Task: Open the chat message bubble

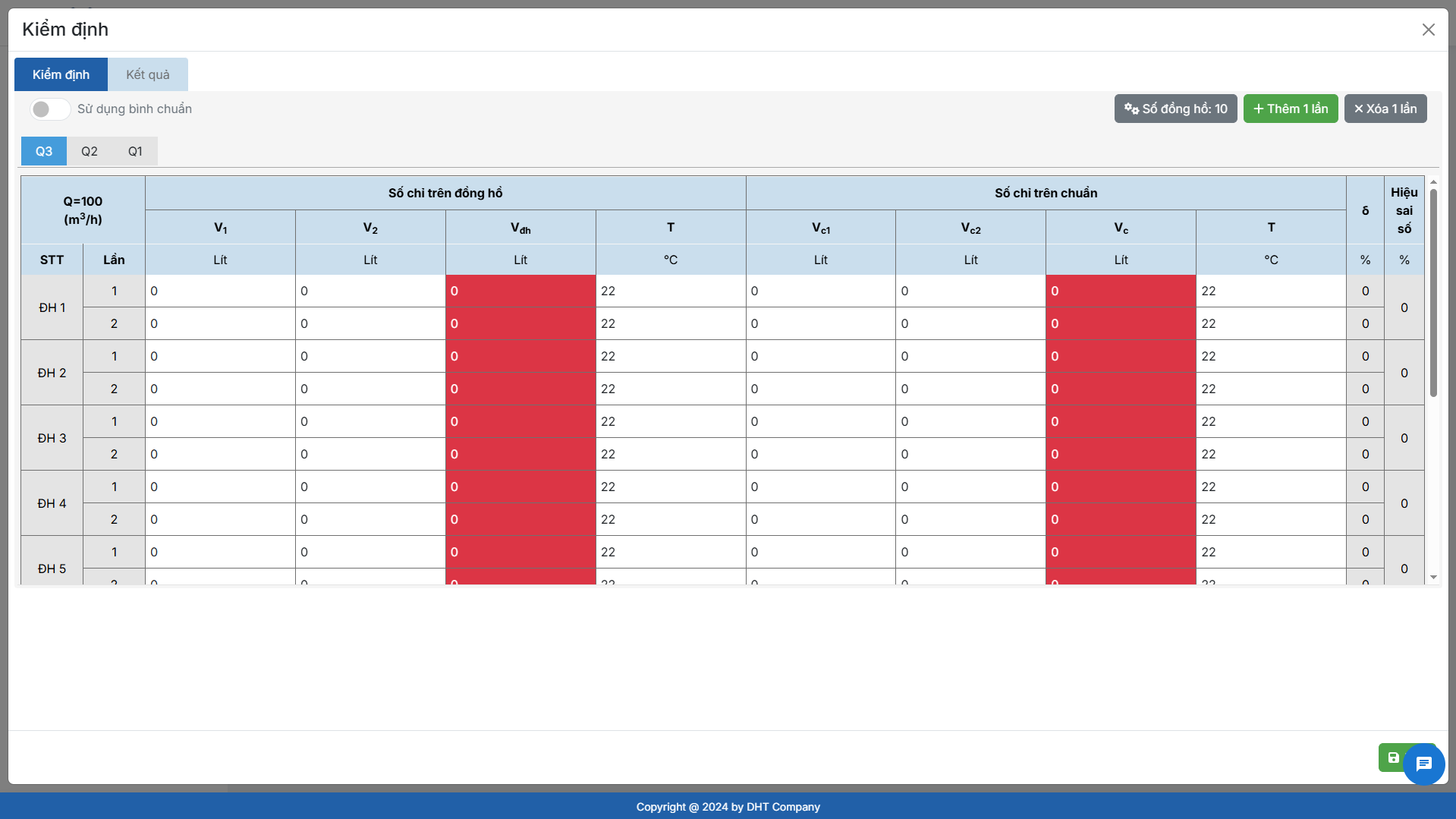Action: pyautogui.click(x=1423, y=764)
